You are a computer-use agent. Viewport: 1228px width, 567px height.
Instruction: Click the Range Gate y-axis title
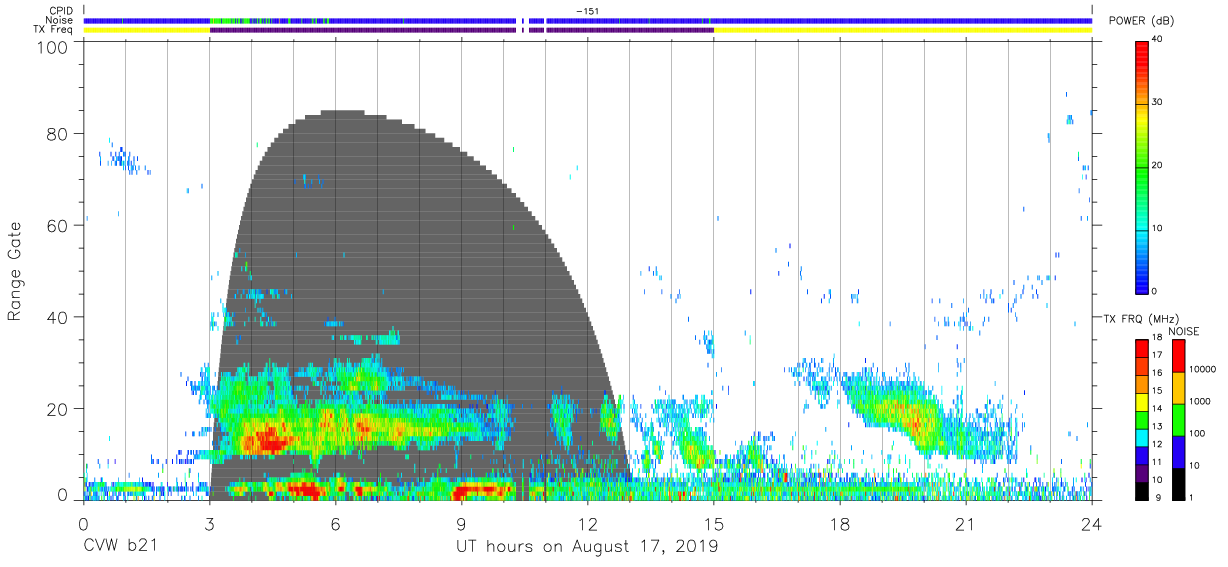click(x=15, y=272)
